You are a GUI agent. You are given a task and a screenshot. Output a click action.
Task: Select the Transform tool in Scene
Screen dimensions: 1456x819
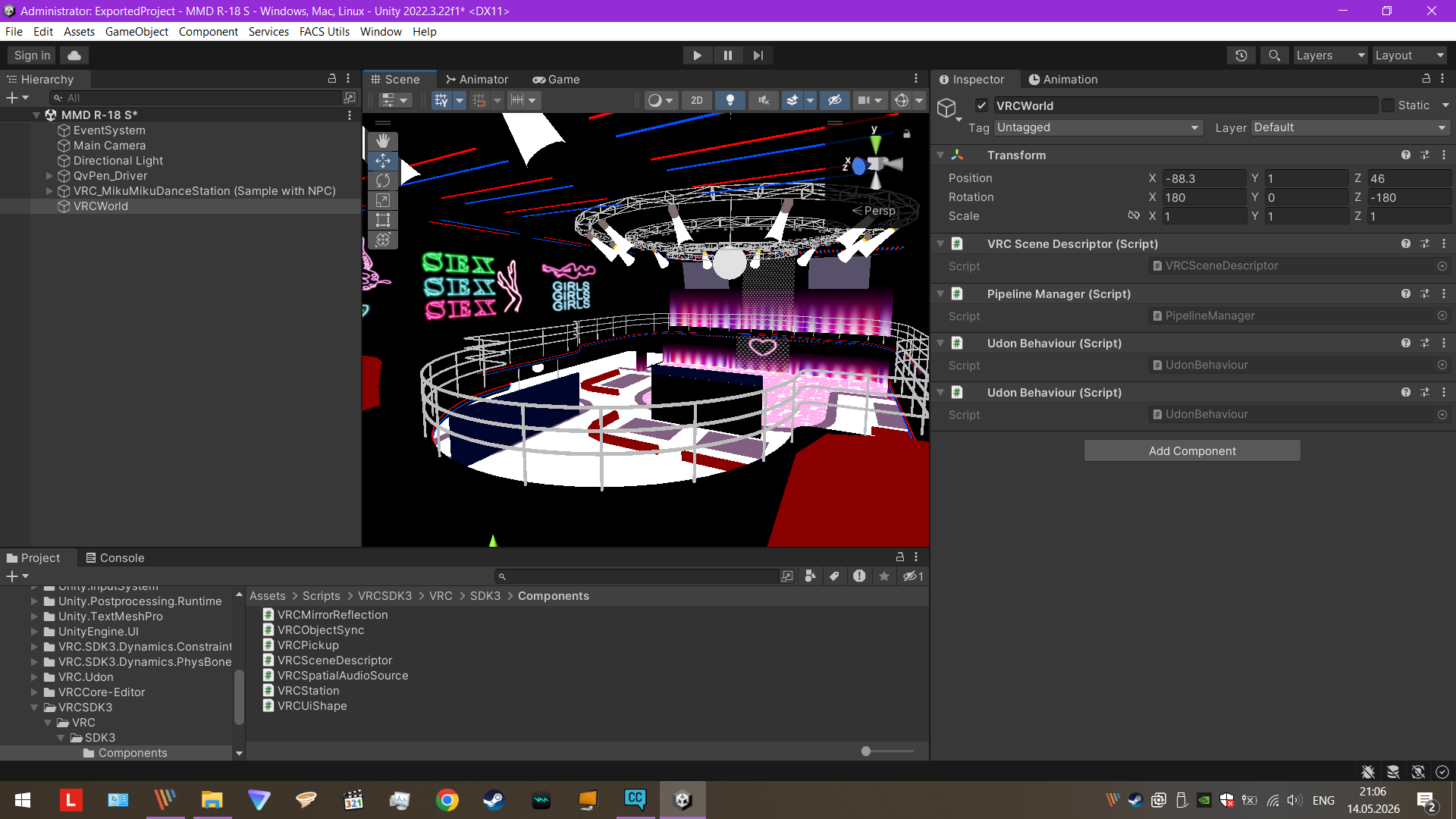click(383, 240)
